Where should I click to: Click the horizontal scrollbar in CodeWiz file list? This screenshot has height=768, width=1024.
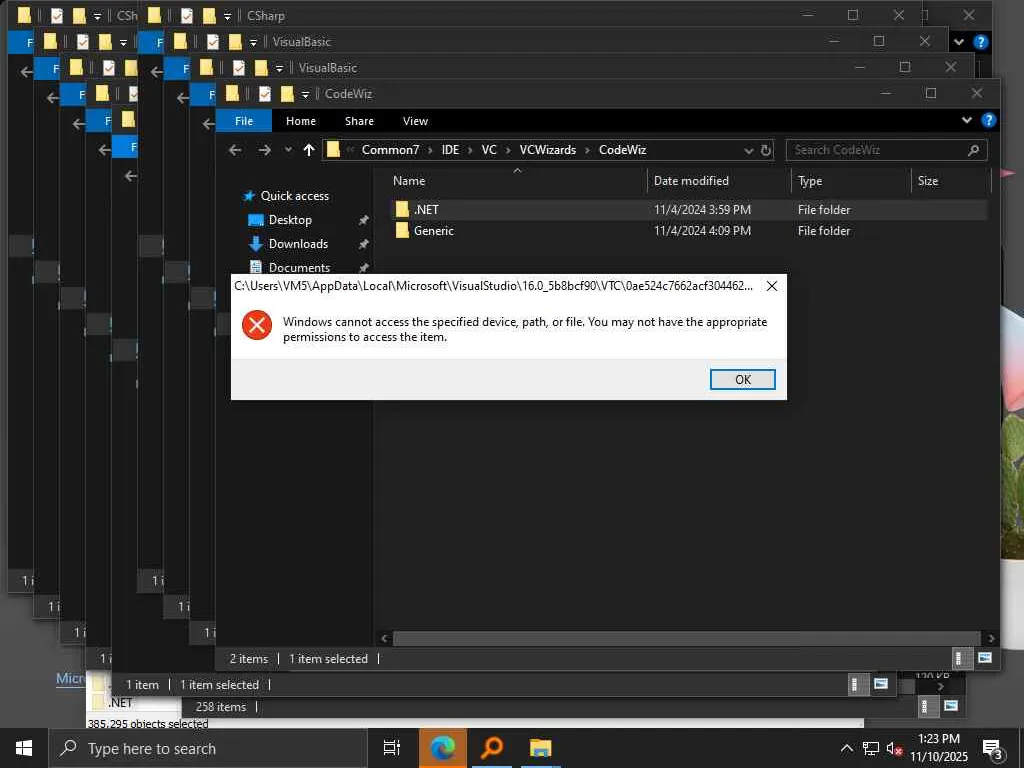(x=687, y=638)
